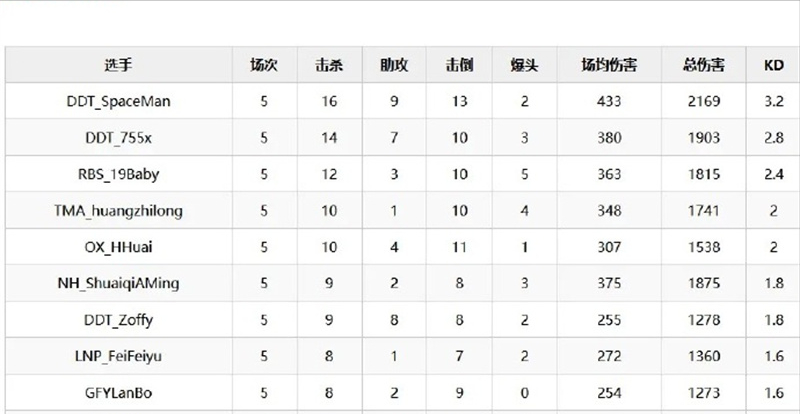Open player DDT_755x entry
This screenshot has height=414, width=800.
[x=118, y=138]
